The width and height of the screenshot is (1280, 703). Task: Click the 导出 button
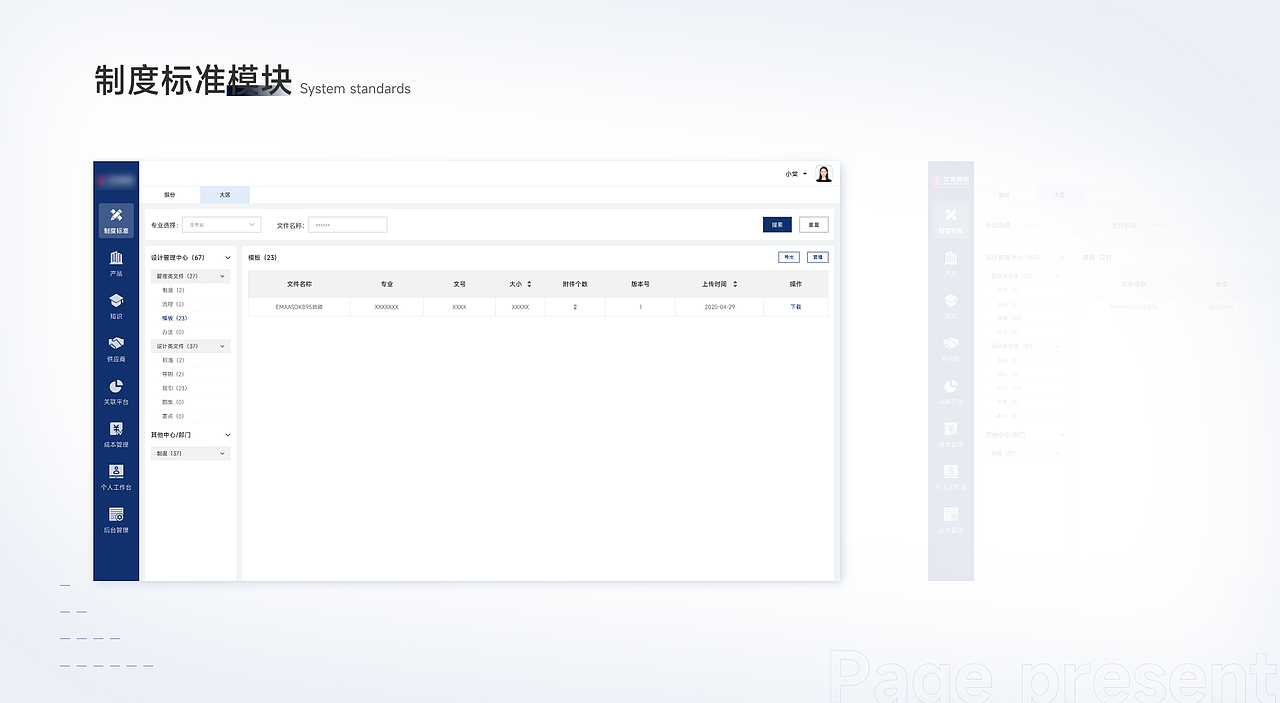click(789, 258)
